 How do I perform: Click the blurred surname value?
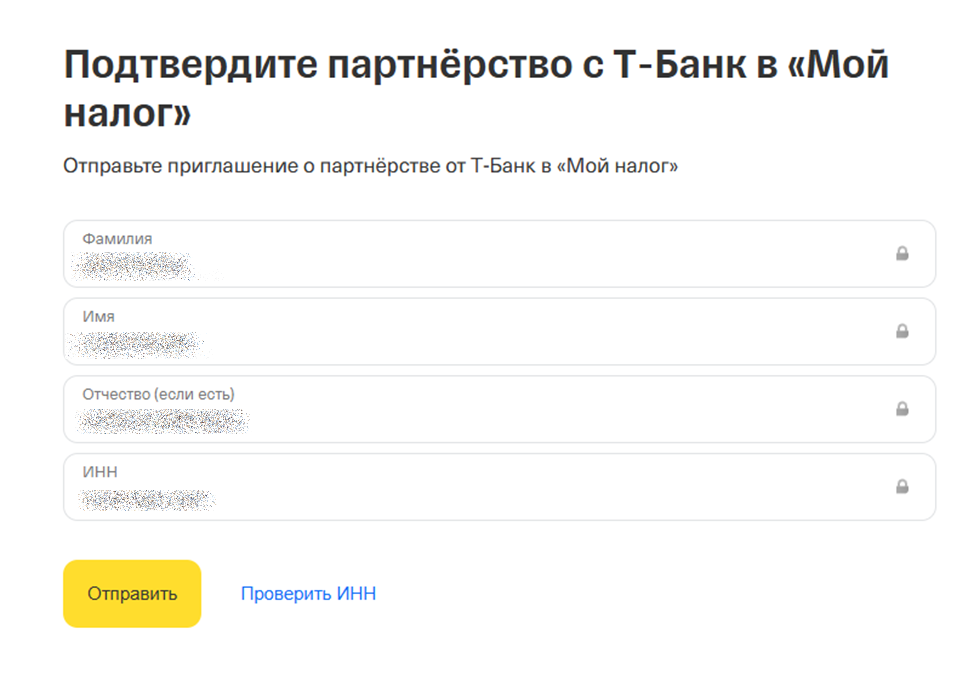[134, 267]
